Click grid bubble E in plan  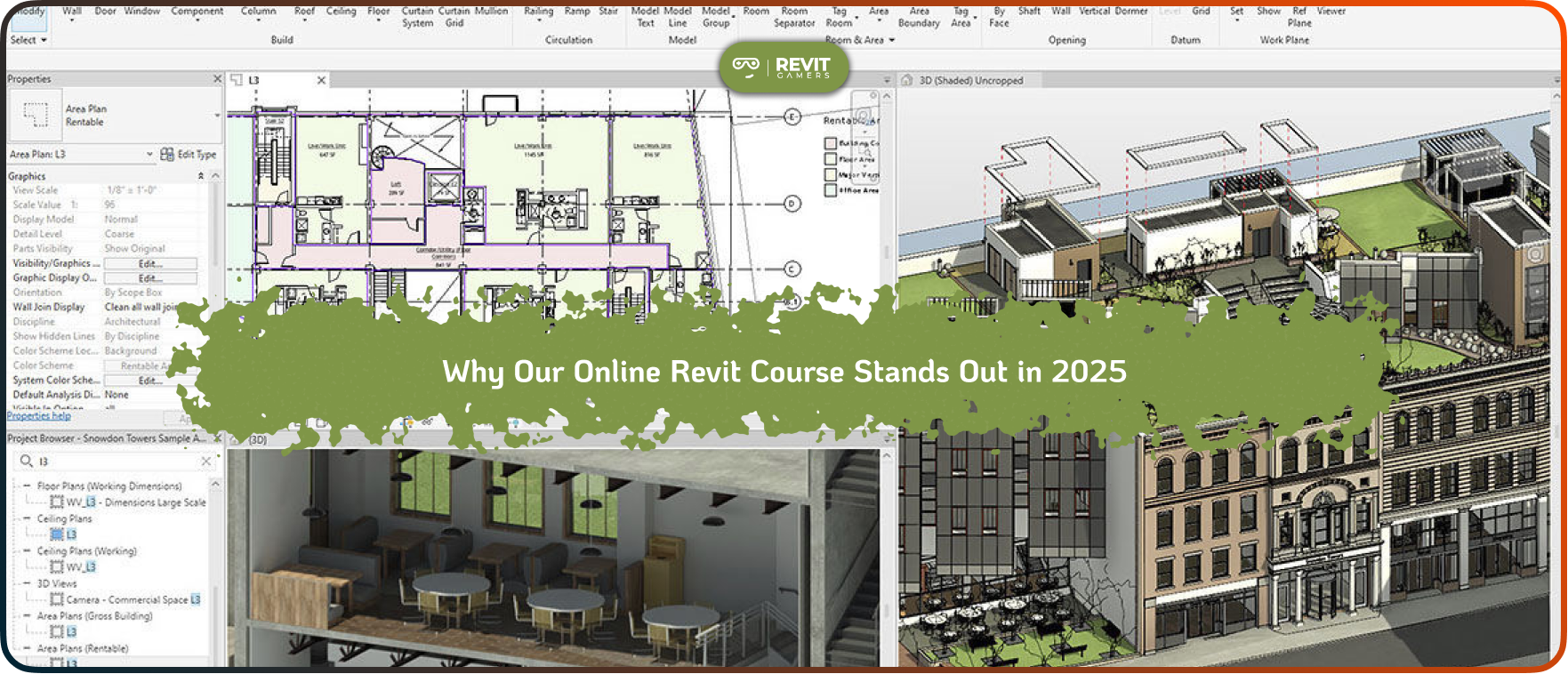tap(792, 116)
